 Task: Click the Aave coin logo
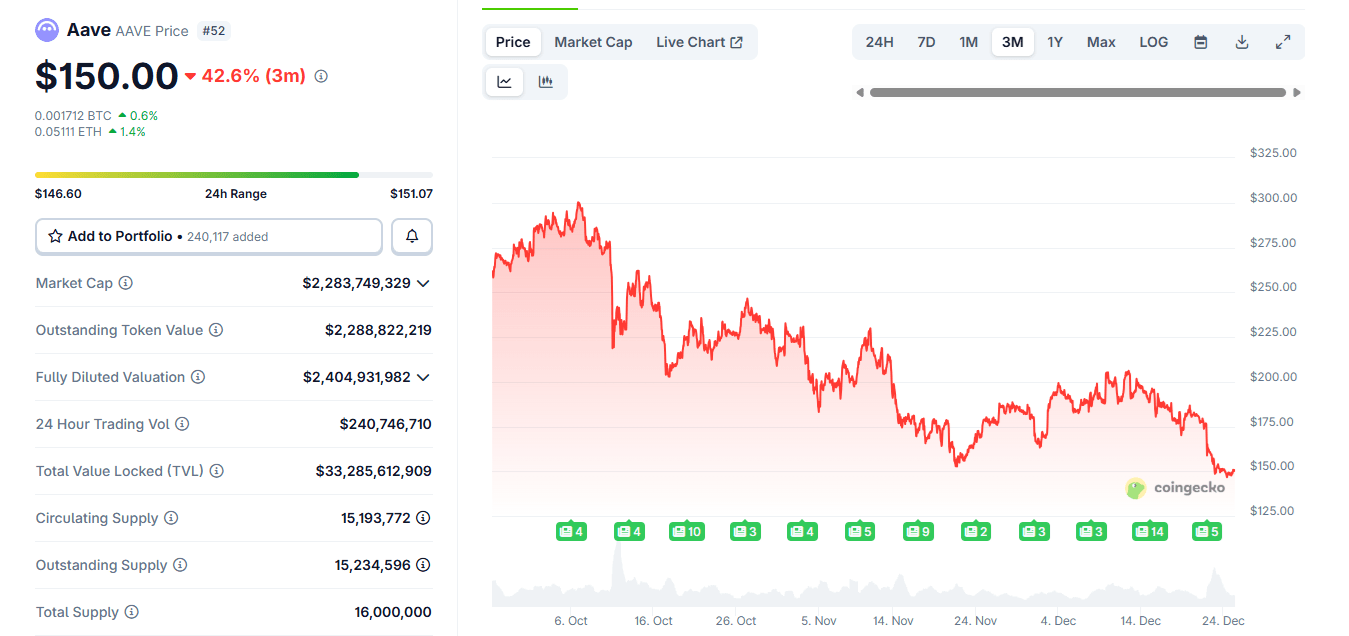tap(46, 29)
